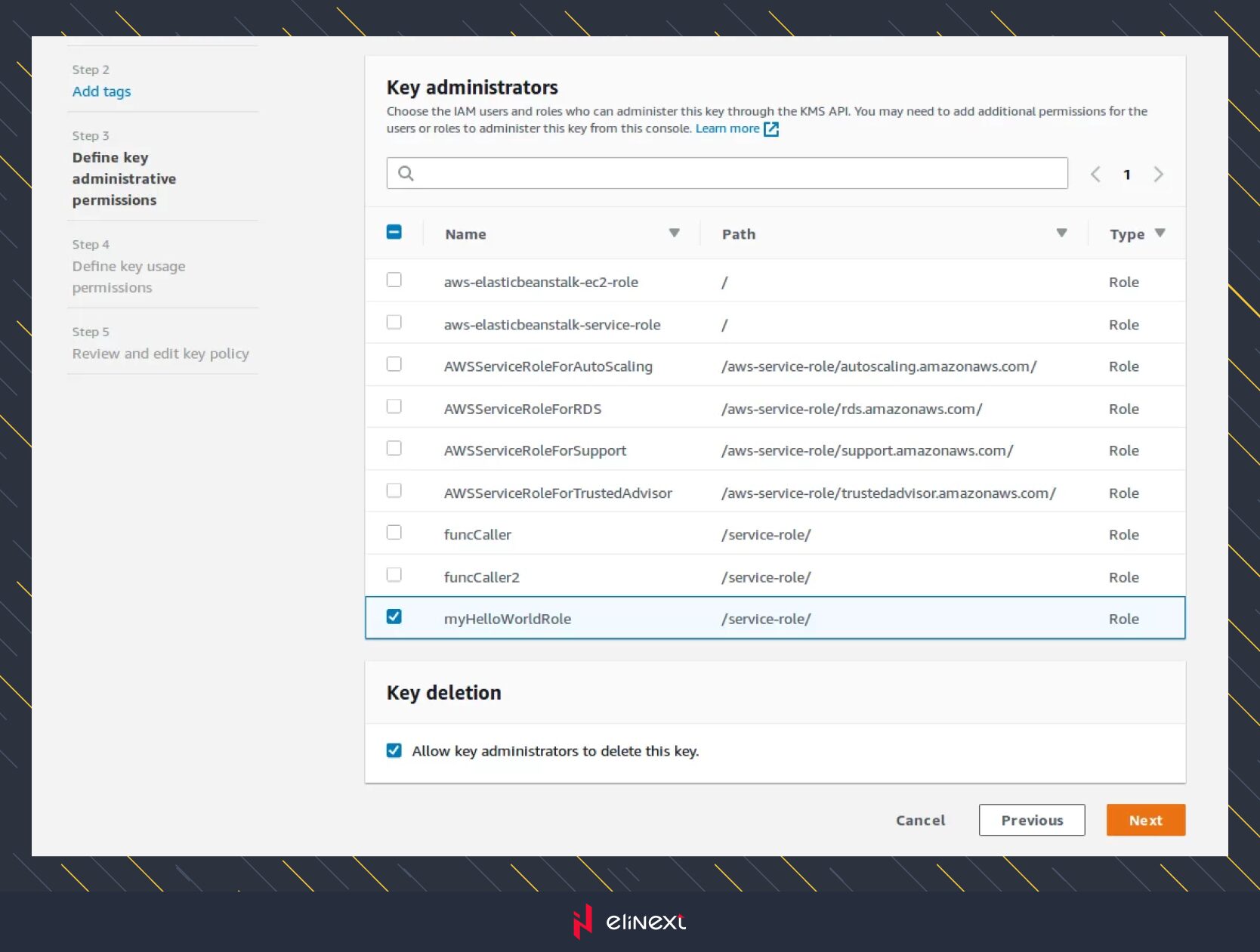Screen dimensions: 1260x952
Task: Go to previous page arrow
Action: tap(1095, 175)
